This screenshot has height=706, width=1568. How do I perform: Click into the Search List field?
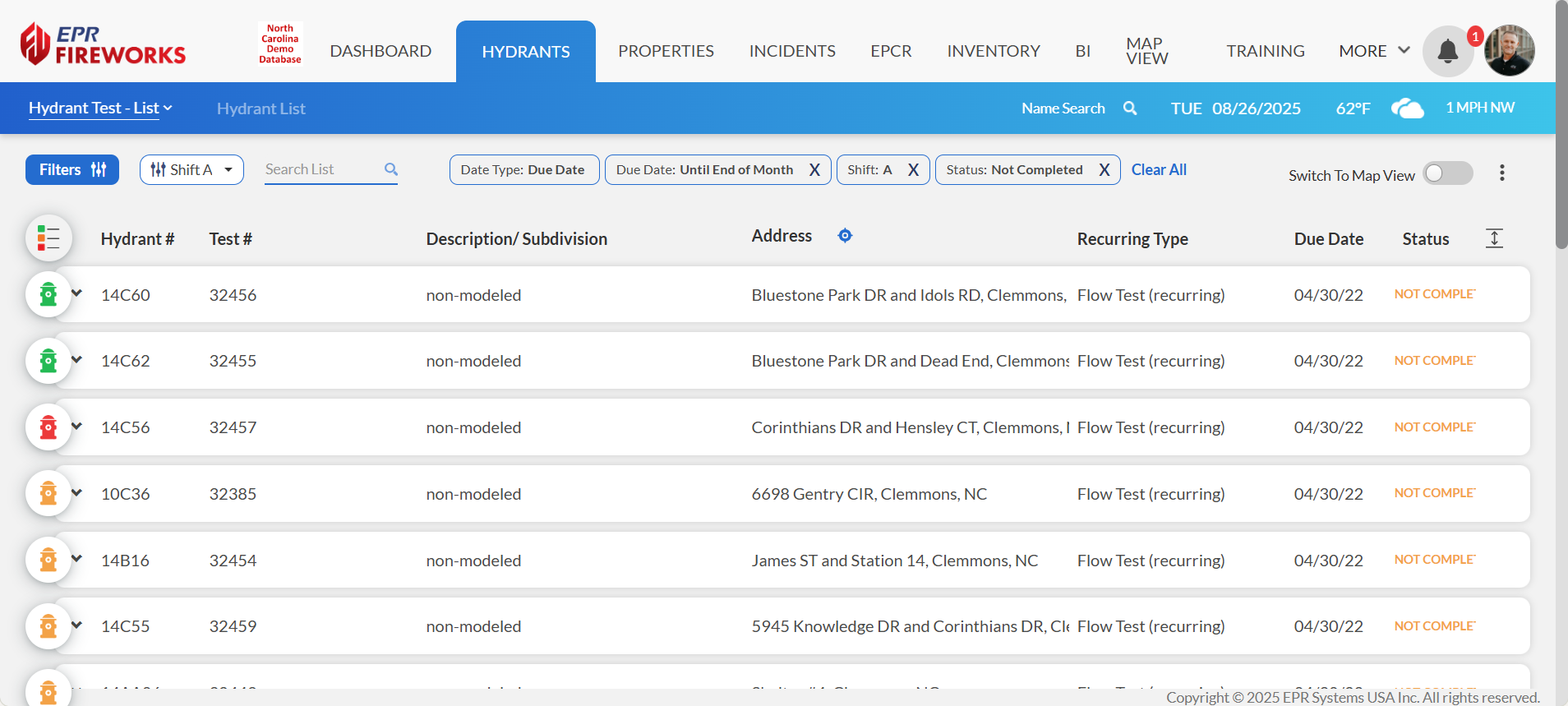coord(321,169)
